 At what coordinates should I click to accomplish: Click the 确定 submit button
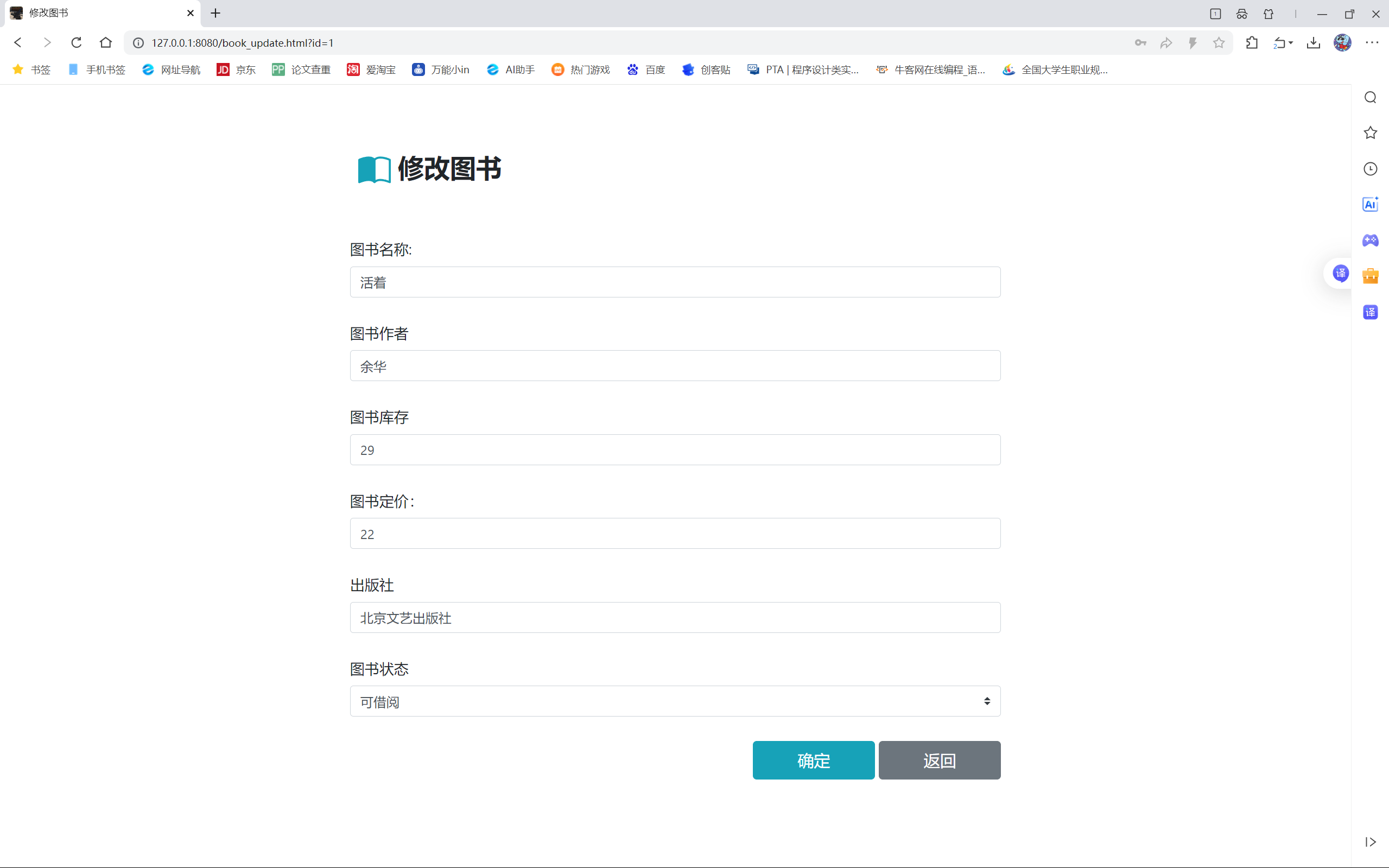tap(813, 760)
